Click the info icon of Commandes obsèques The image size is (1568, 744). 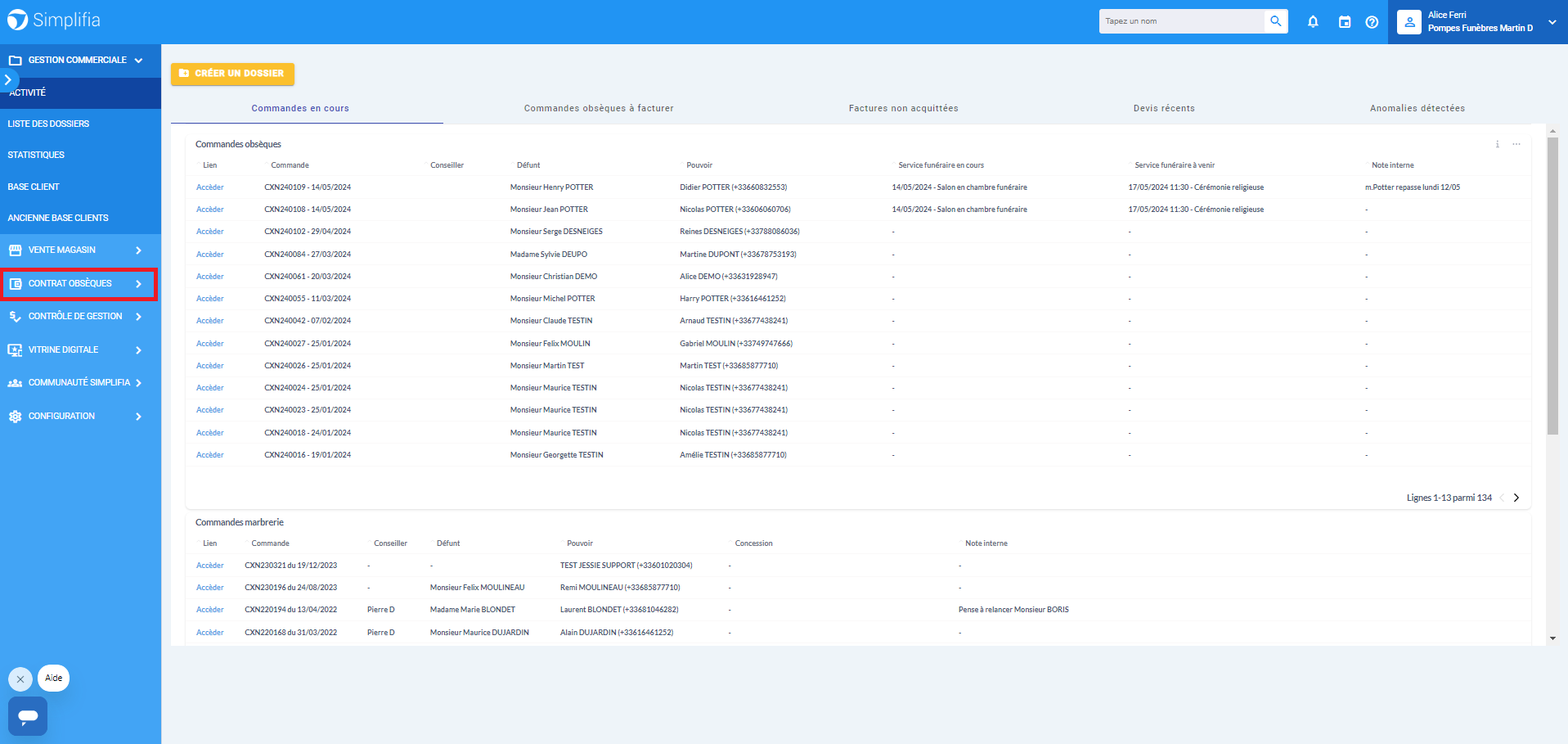coord(1498,144)
